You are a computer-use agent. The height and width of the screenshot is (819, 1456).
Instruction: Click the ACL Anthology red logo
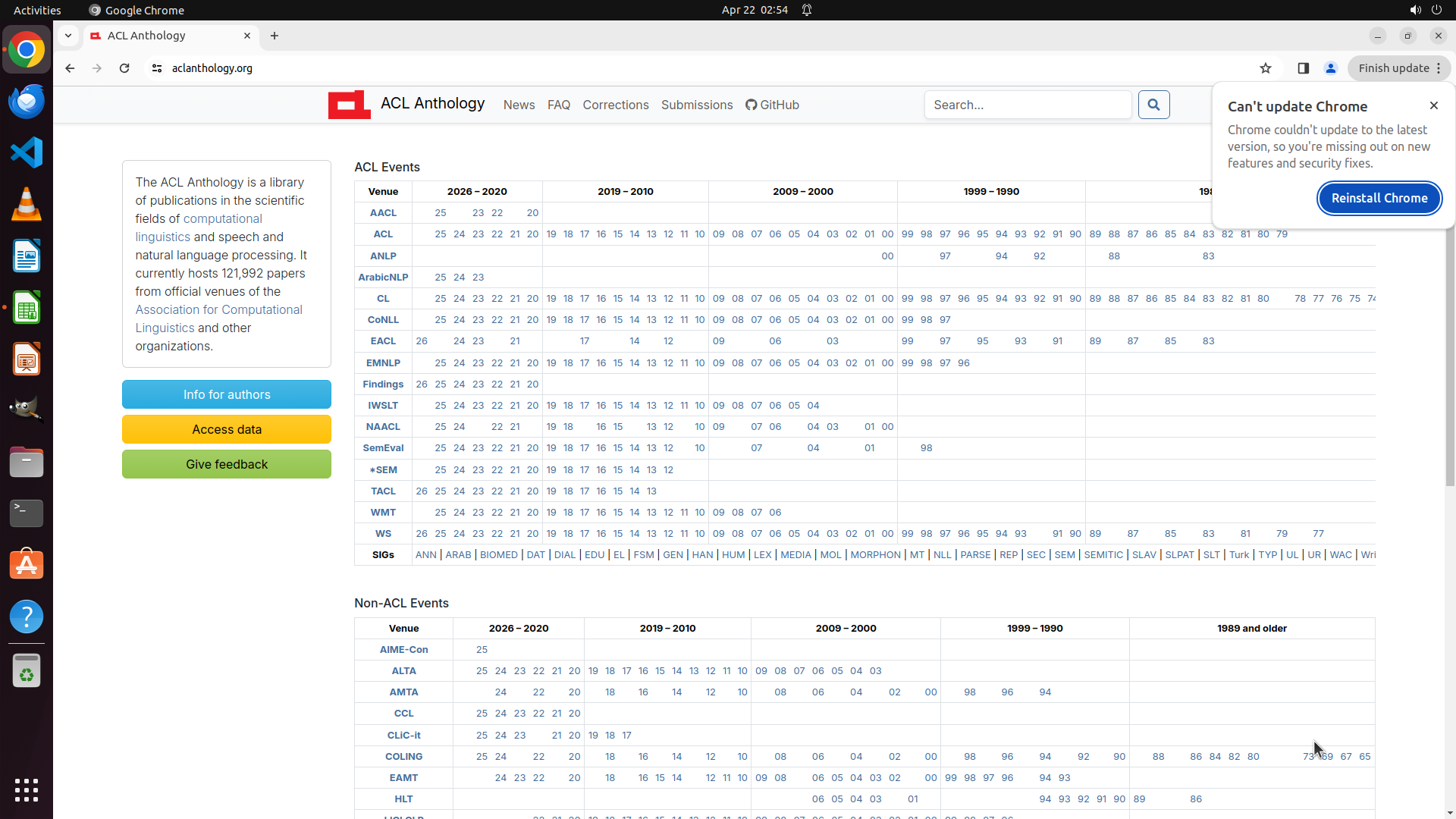[x=349, y=105]
